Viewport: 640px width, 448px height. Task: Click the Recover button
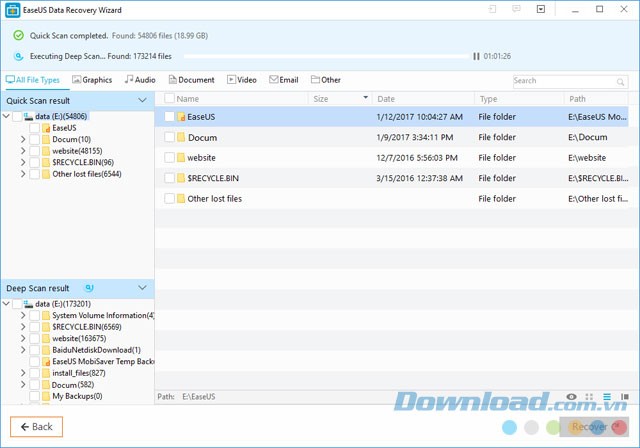point(593,427)
